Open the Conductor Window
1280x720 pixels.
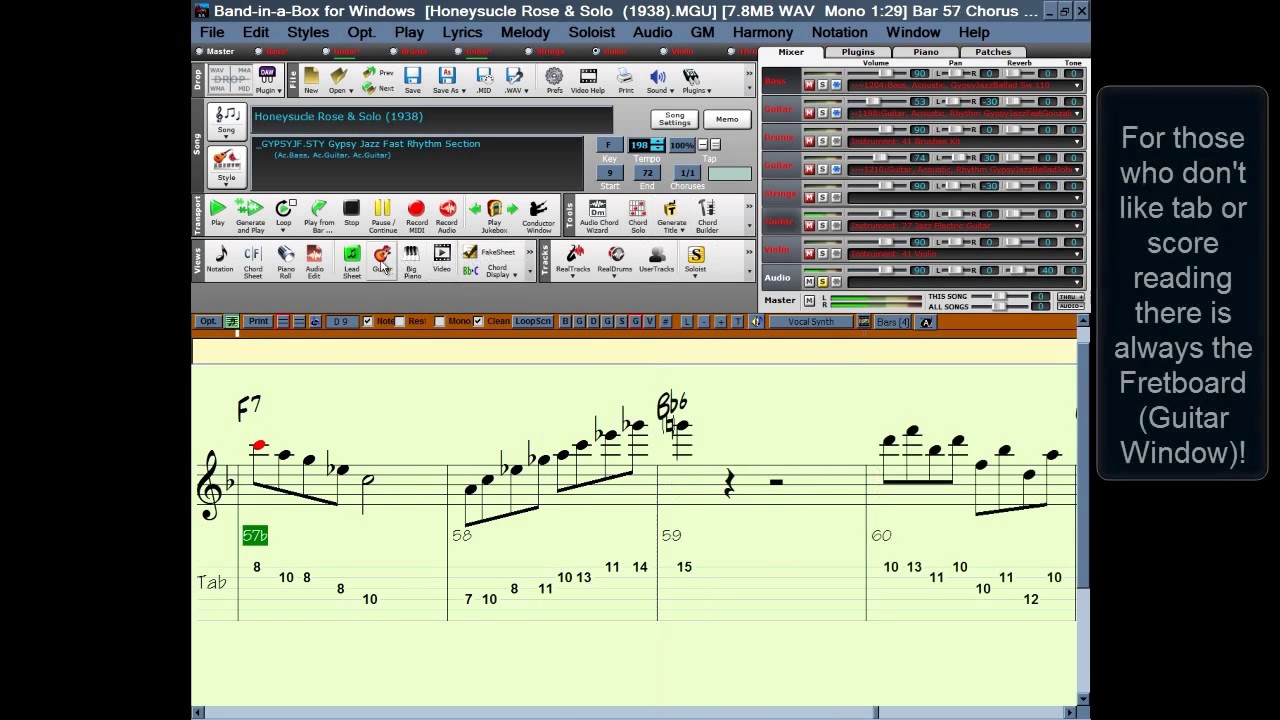click(x=538, y=215)
